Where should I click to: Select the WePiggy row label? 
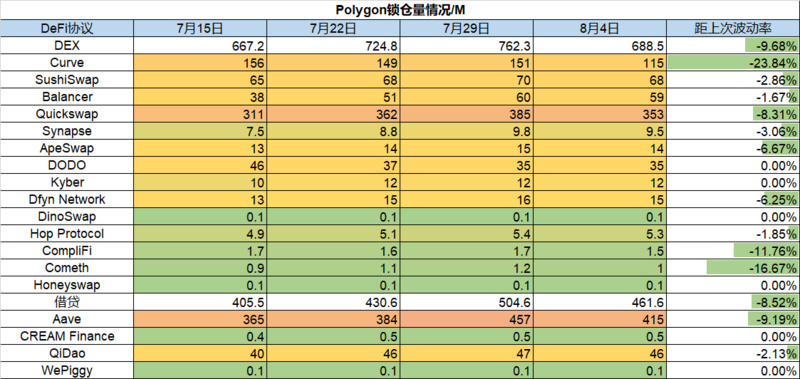tap(67, 370)
